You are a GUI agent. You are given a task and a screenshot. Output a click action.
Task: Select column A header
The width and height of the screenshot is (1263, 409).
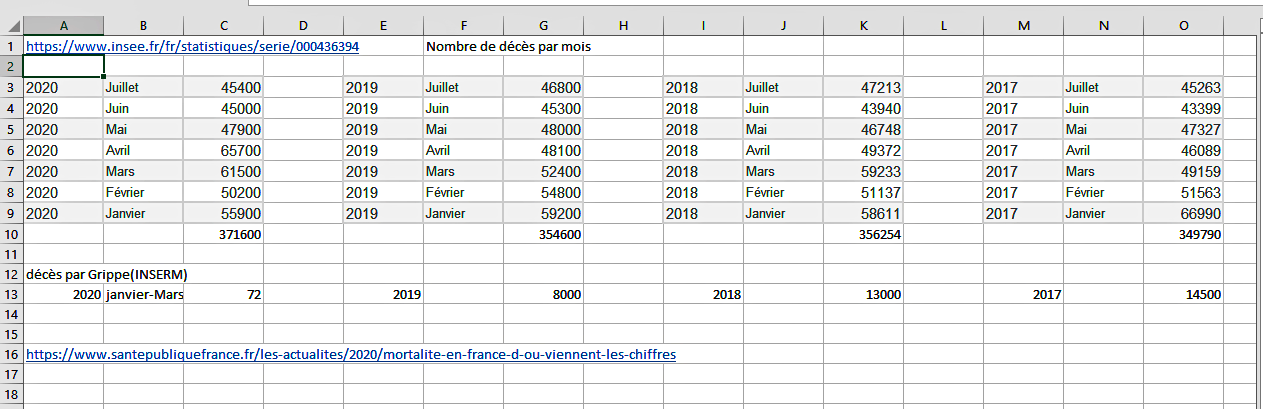tap(64, 26)
